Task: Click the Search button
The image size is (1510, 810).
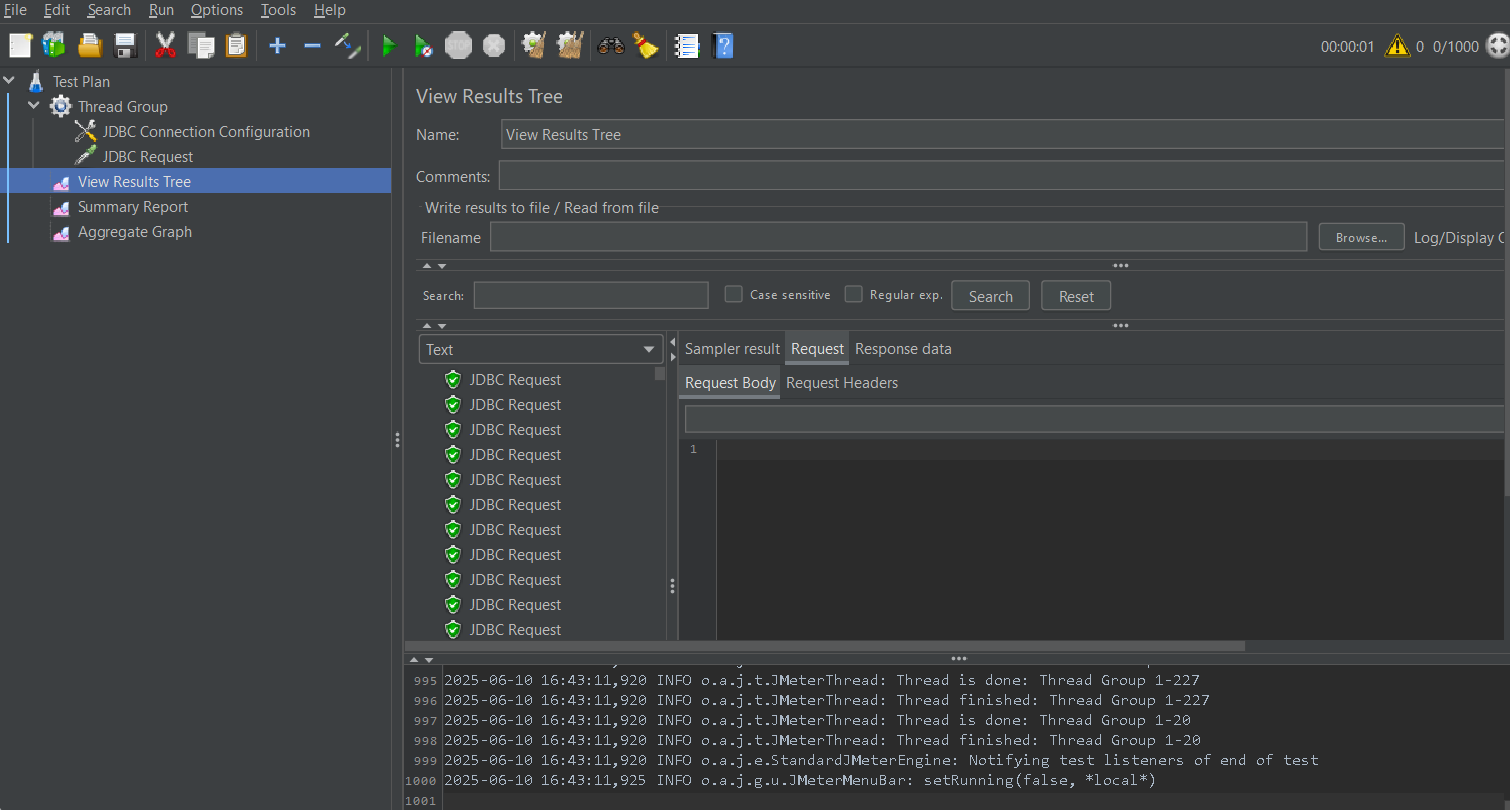Action: [990, 296]
